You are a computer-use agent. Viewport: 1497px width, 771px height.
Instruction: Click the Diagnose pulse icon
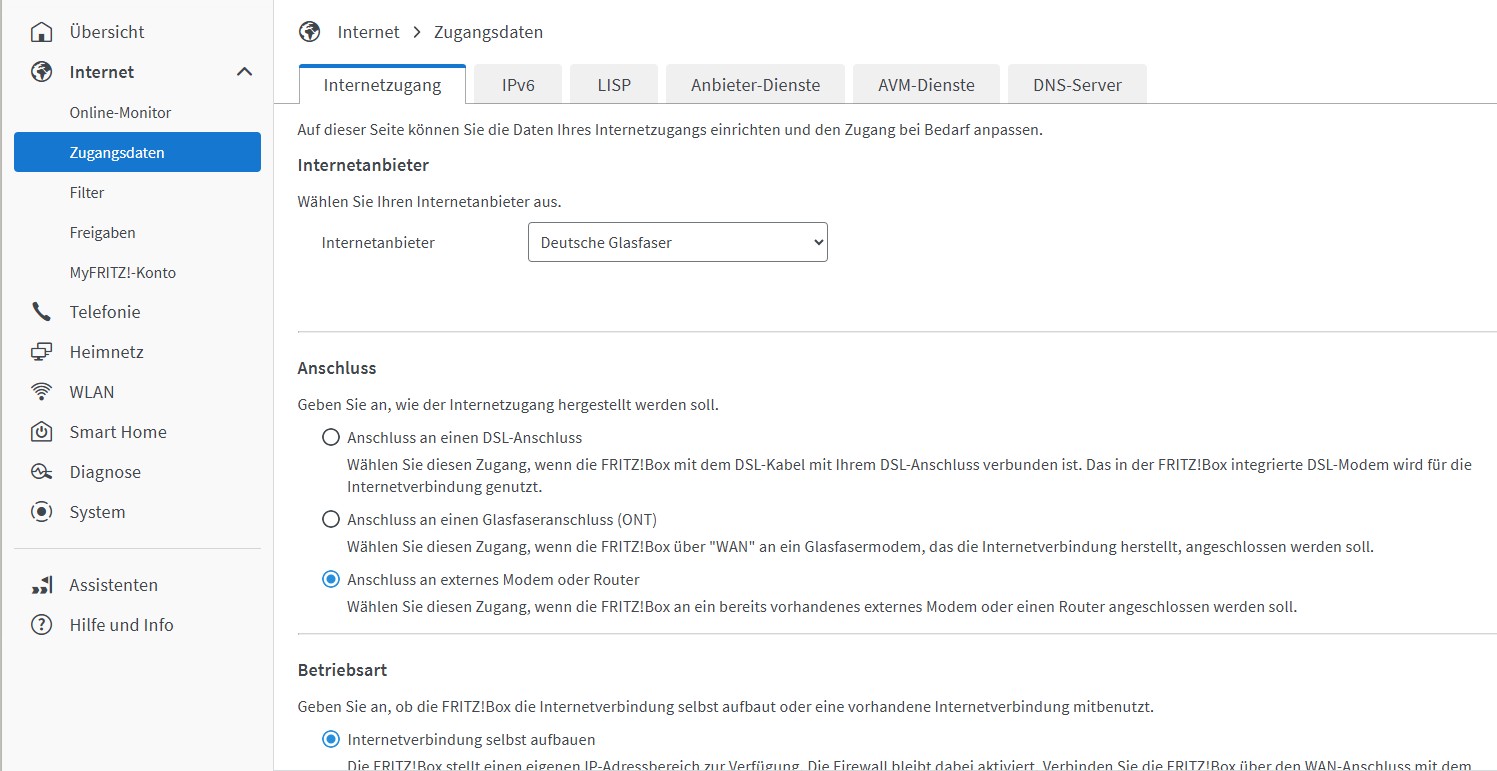point(41,472)
